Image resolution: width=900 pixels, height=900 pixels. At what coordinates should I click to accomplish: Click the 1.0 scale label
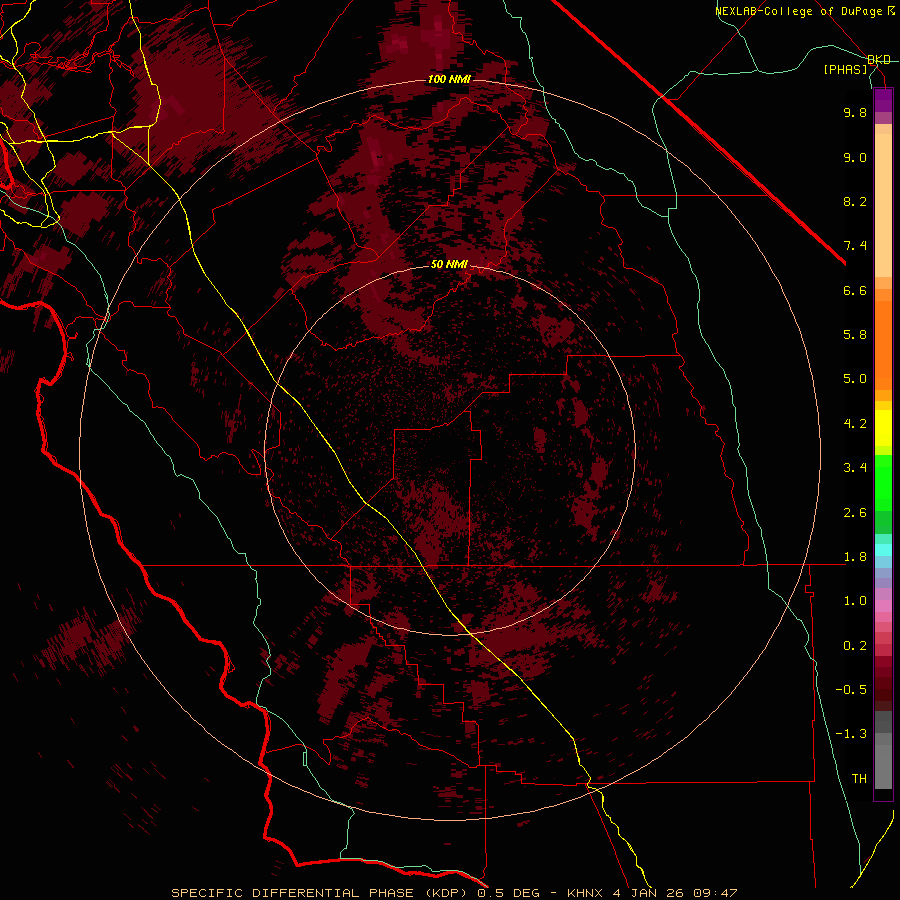[x=855, y=601]
